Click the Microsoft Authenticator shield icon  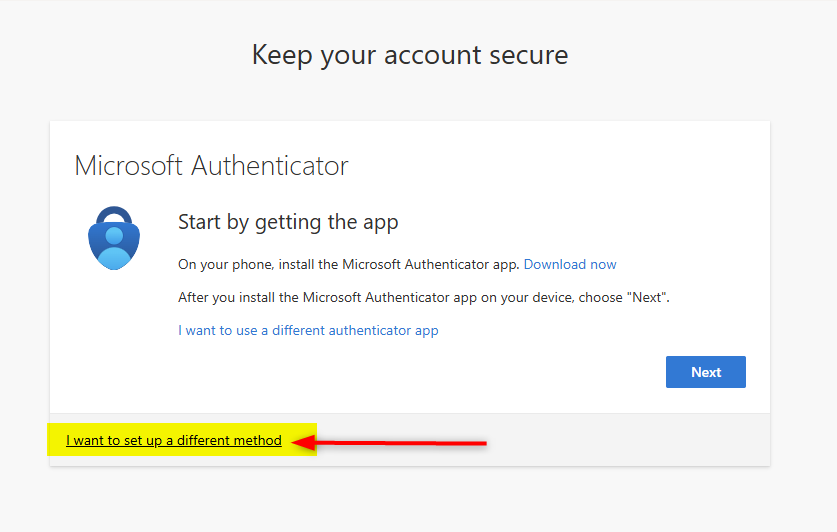click(x=115, y=238)
